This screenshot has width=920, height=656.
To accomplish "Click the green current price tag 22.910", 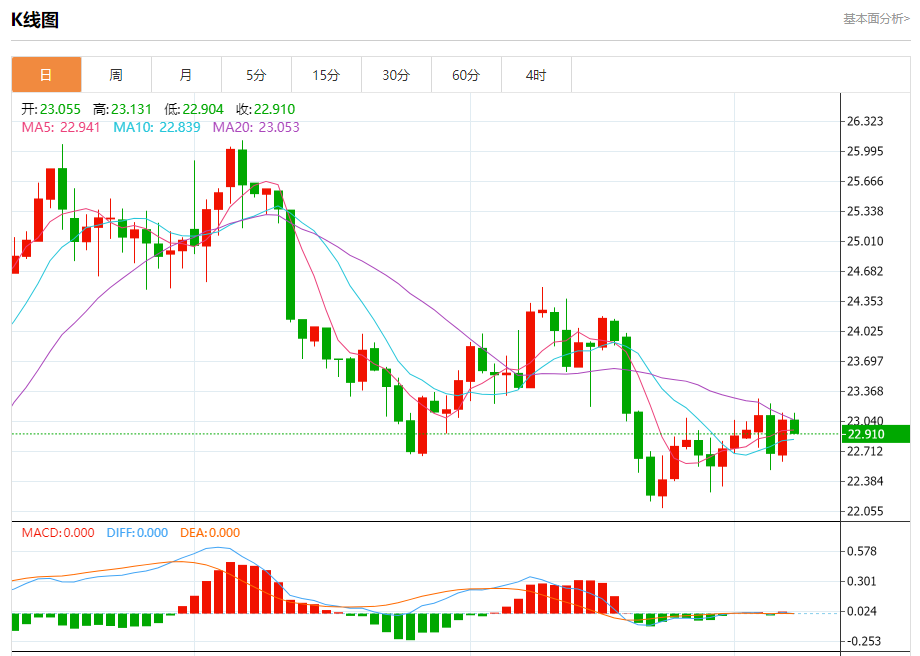I will point(875,434).
